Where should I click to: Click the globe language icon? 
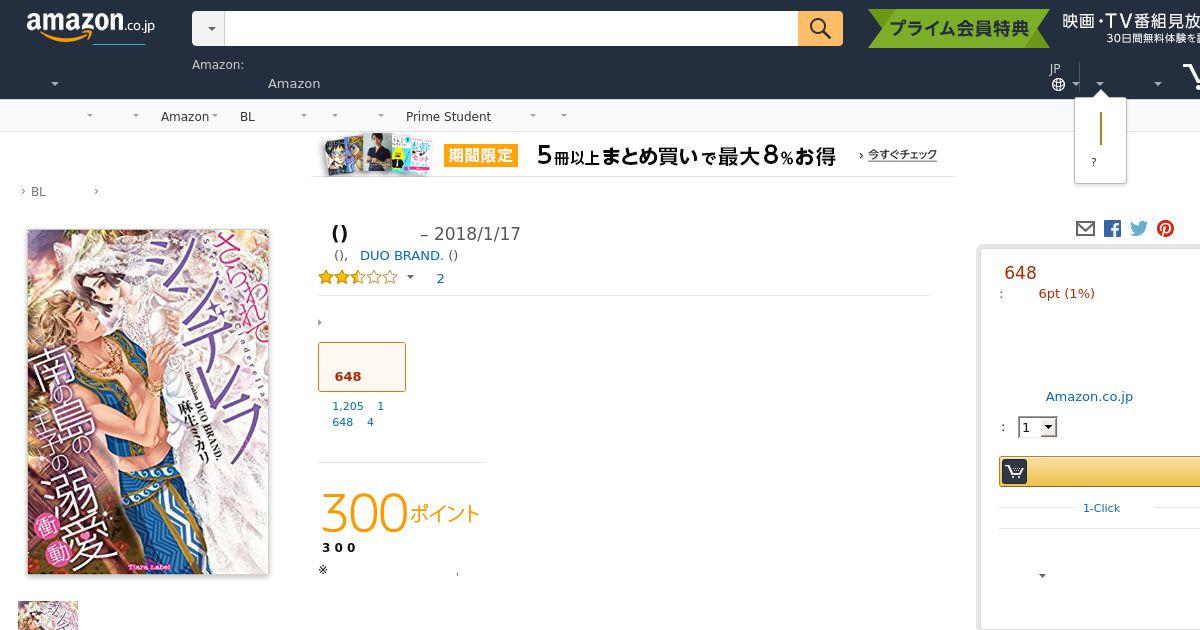tap(1058, 85)
